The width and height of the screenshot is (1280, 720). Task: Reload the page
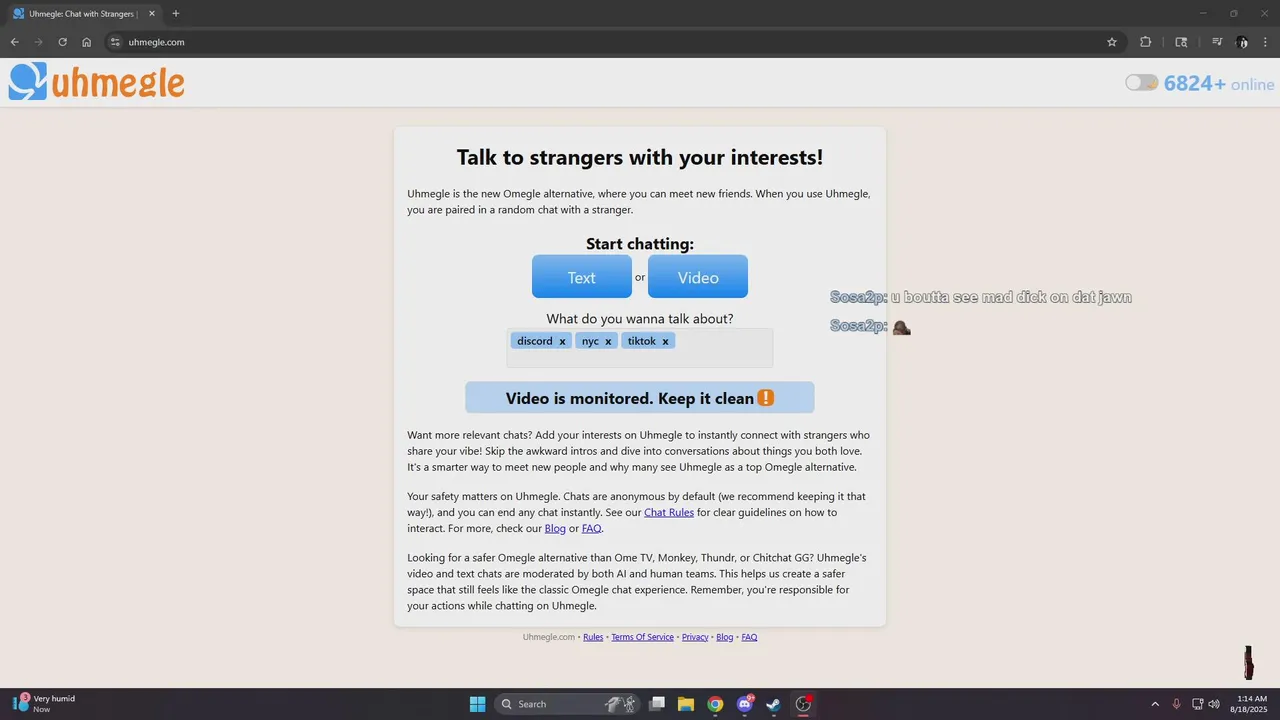(x=62, y=42)
